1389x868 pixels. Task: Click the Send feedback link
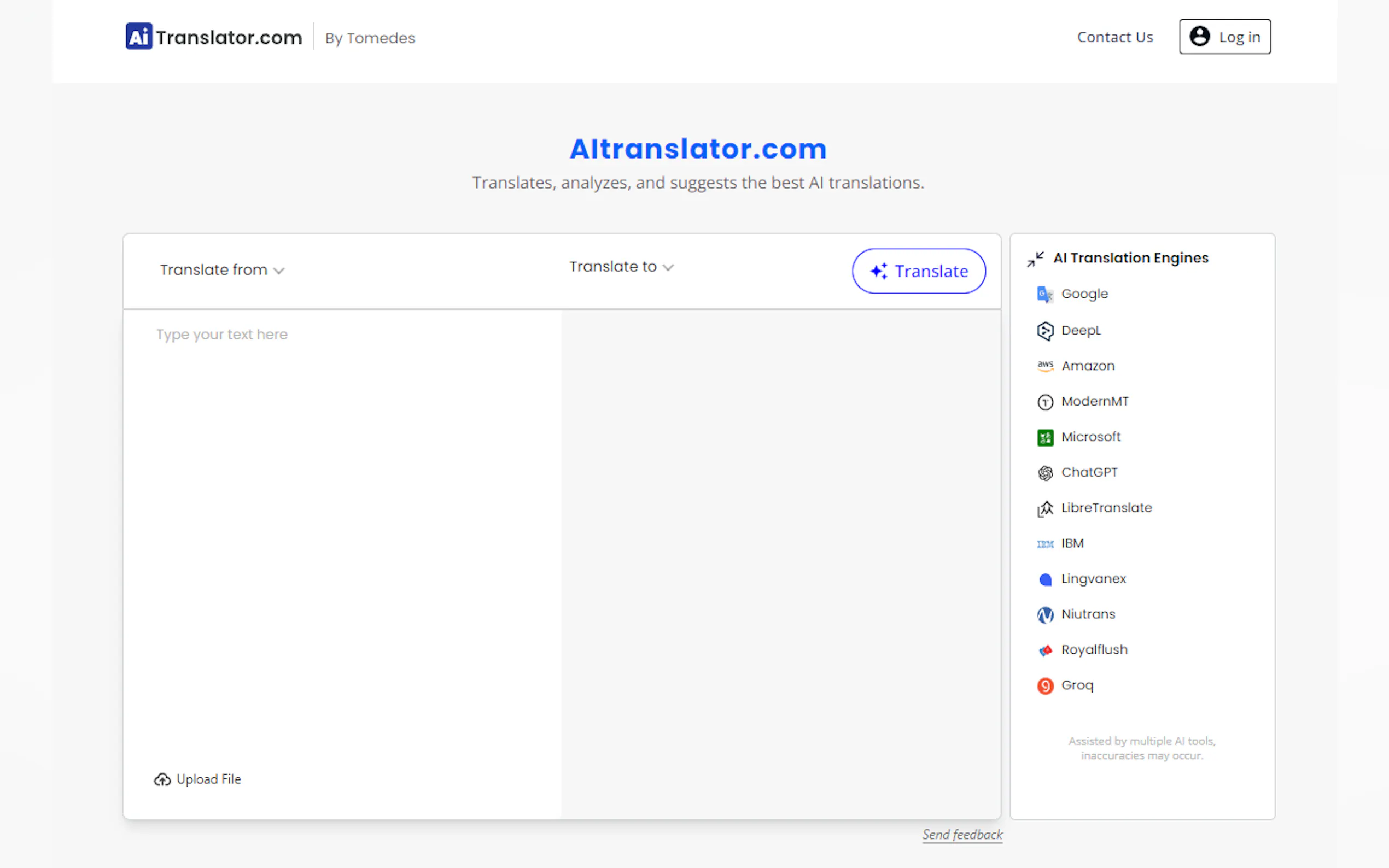(962, 834)
